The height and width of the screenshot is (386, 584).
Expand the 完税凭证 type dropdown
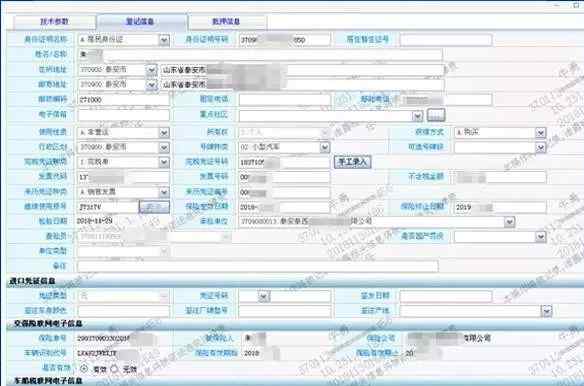click(164, 162)
